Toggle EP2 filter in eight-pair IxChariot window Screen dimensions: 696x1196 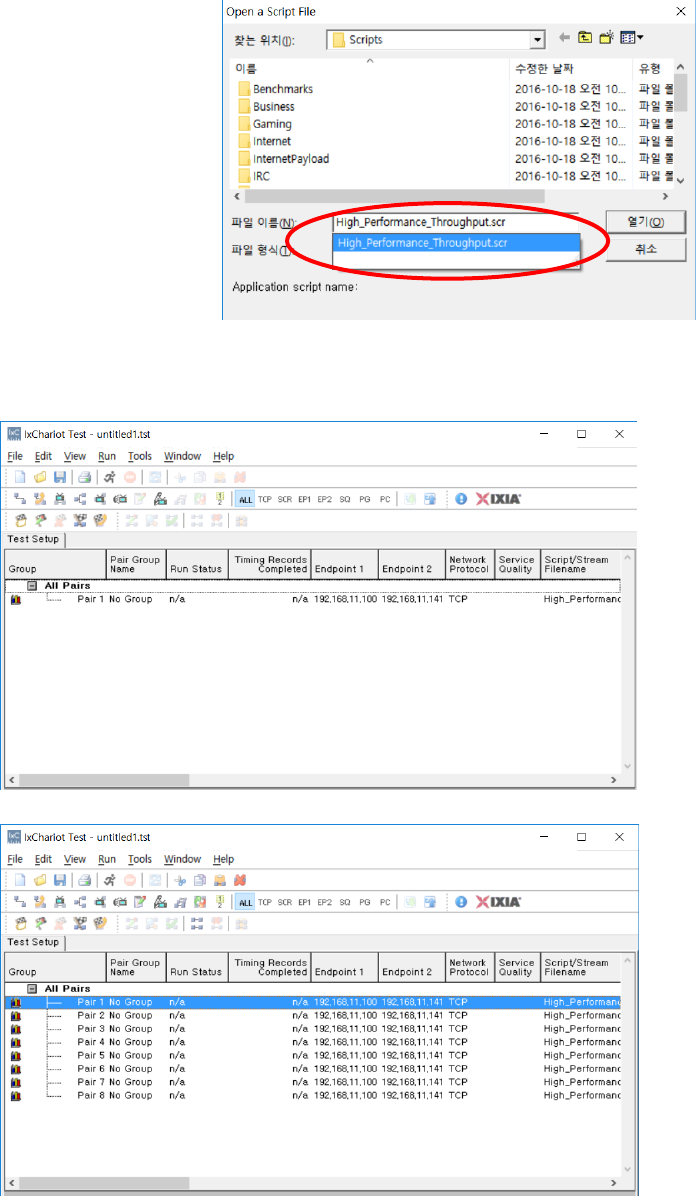pyautogui.click(x=324, y=902)
